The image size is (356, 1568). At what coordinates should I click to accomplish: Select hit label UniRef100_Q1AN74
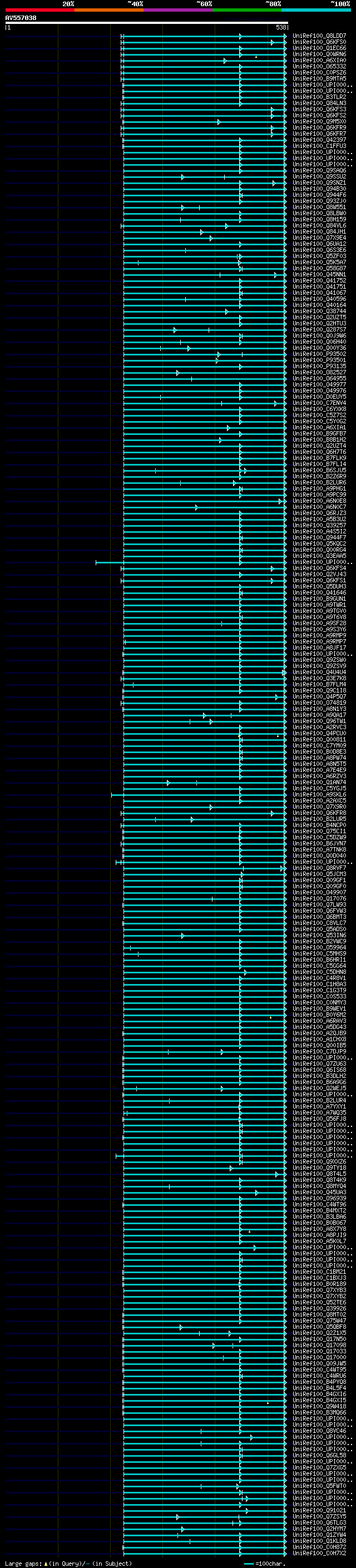click(319, 782)
